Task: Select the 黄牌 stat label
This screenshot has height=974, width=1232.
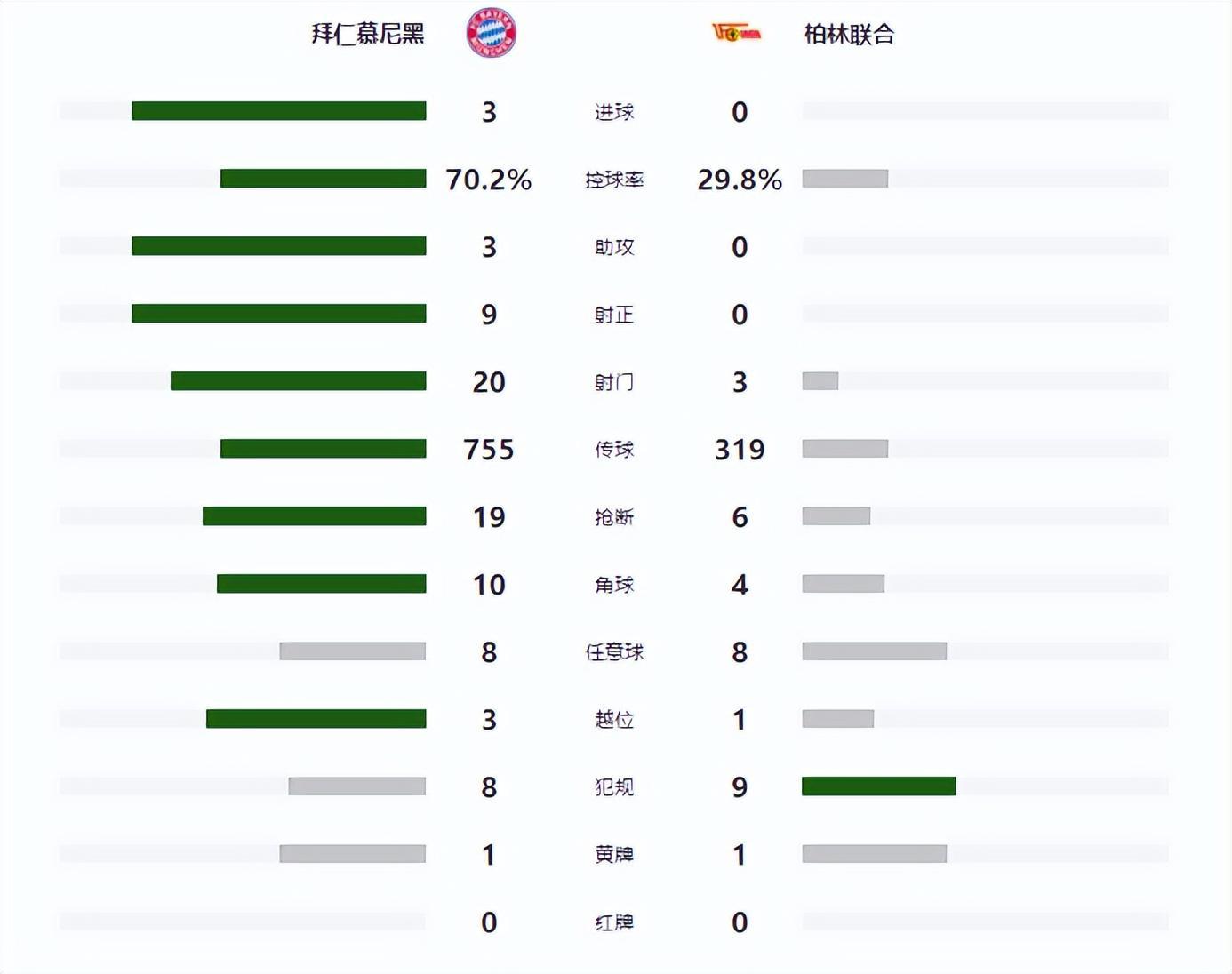Action: pos(614,855)
